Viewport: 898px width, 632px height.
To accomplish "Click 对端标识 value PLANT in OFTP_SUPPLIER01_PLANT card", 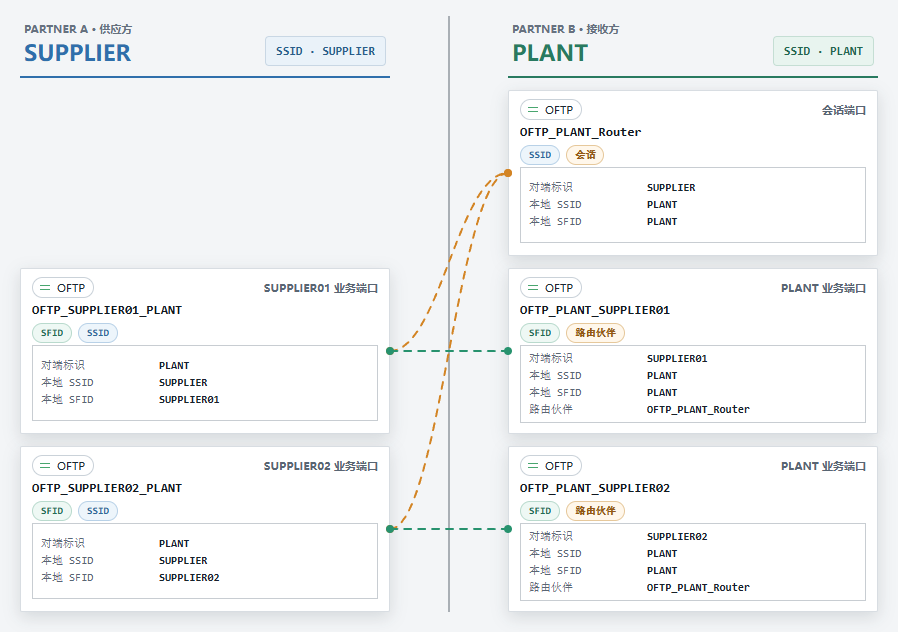I will (174, 366).
